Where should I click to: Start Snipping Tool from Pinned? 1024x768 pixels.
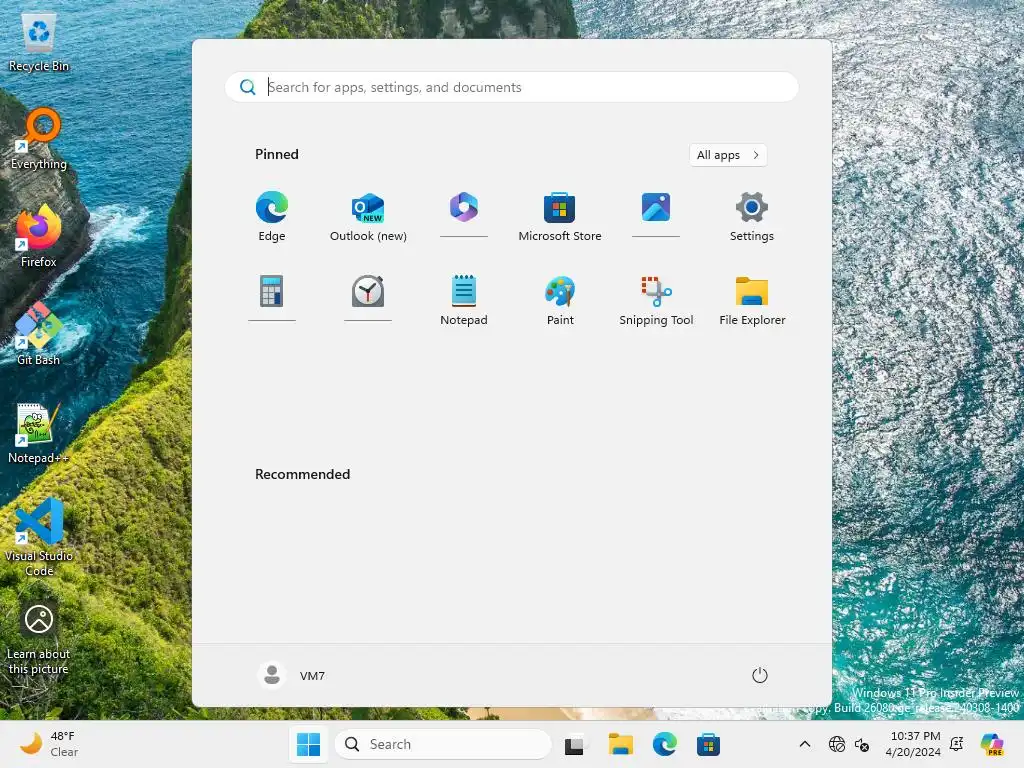point(656,300)
